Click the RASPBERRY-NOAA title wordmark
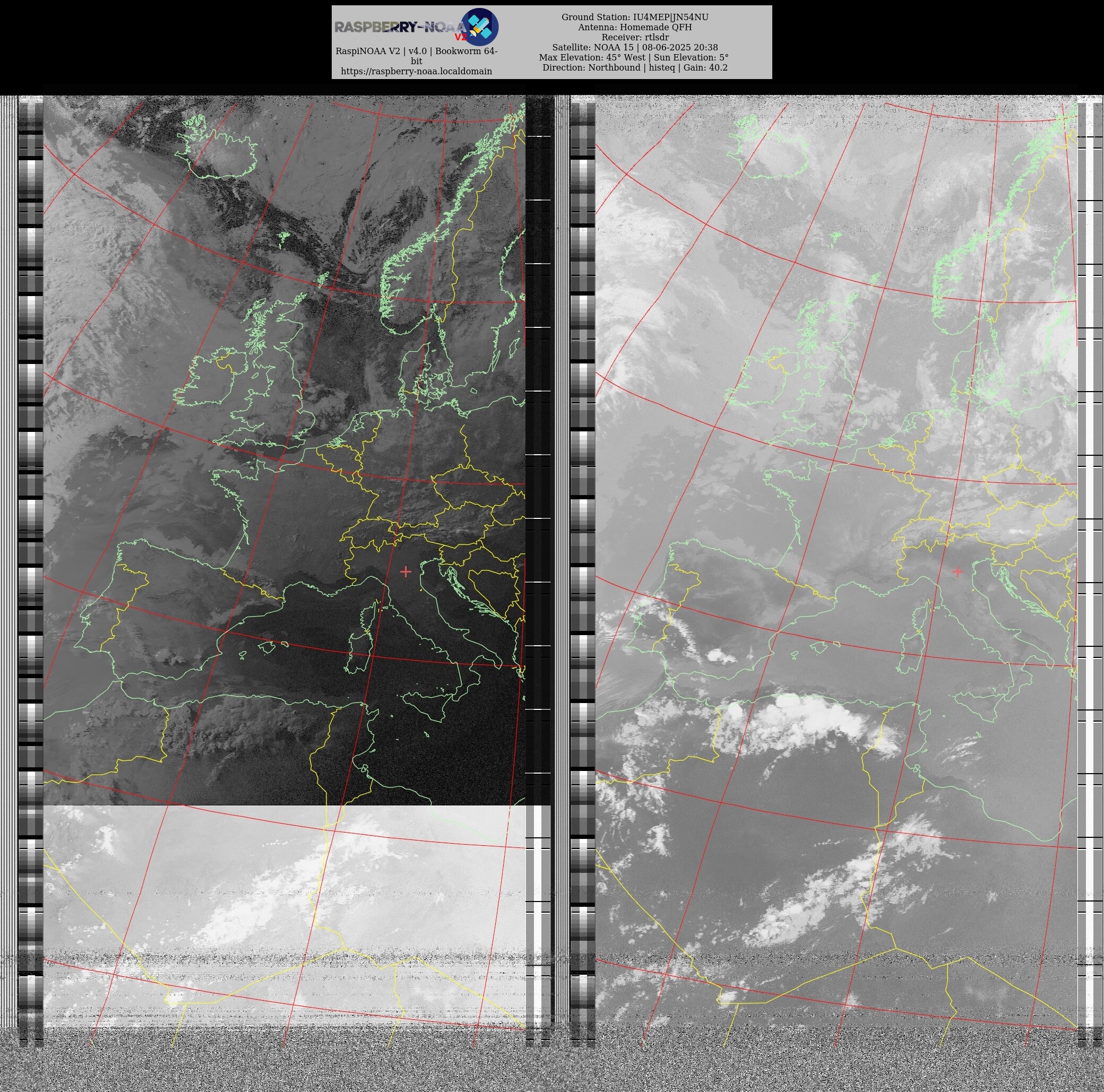The width and height of the screenshot is (1104, 1092). click(401, 27)
